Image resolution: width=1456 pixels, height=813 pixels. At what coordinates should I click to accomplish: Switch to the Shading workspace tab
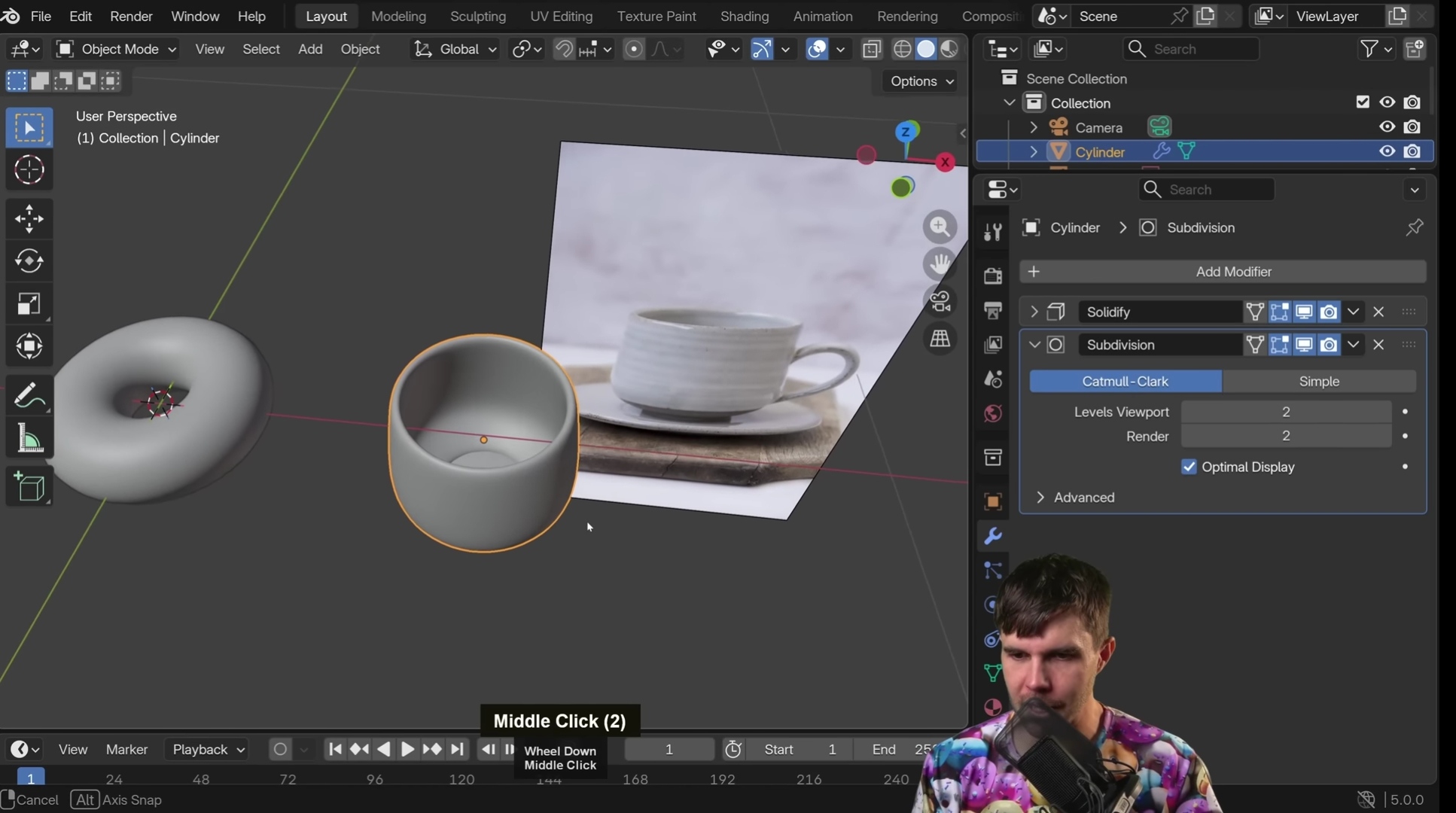pyautogui.click(x=744, y=16)
